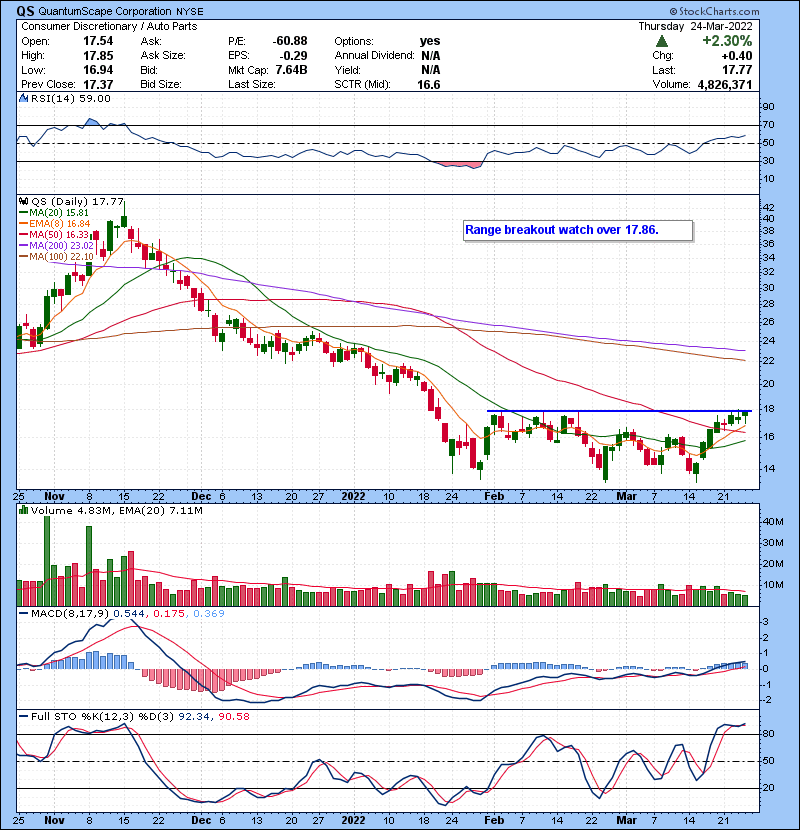The height and width of the screenshot is (830, 800).
Task: Click the +2.30% percent change
Action: click(727, 41)
